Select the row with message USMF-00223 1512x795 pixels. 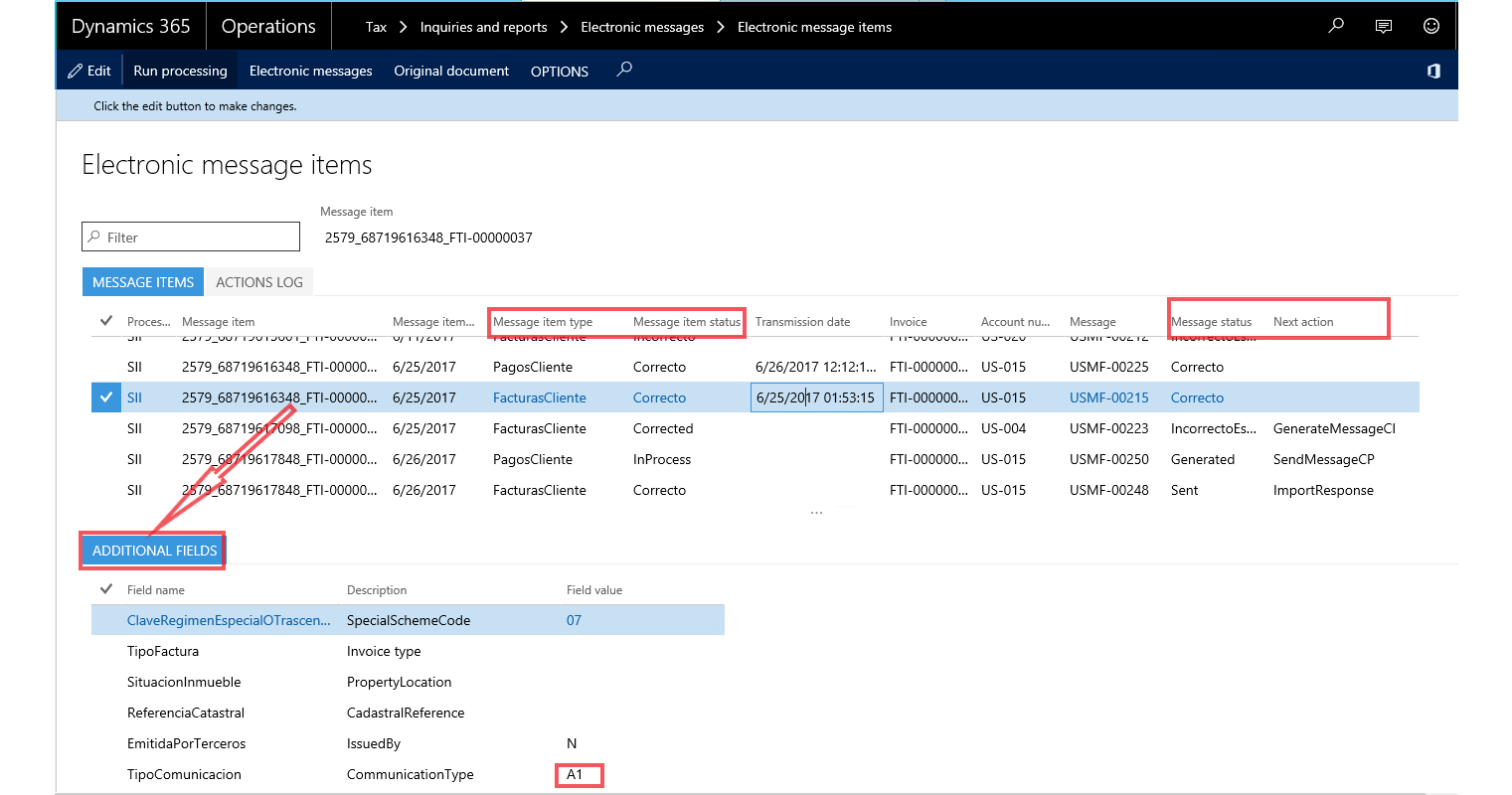(756, 428)
